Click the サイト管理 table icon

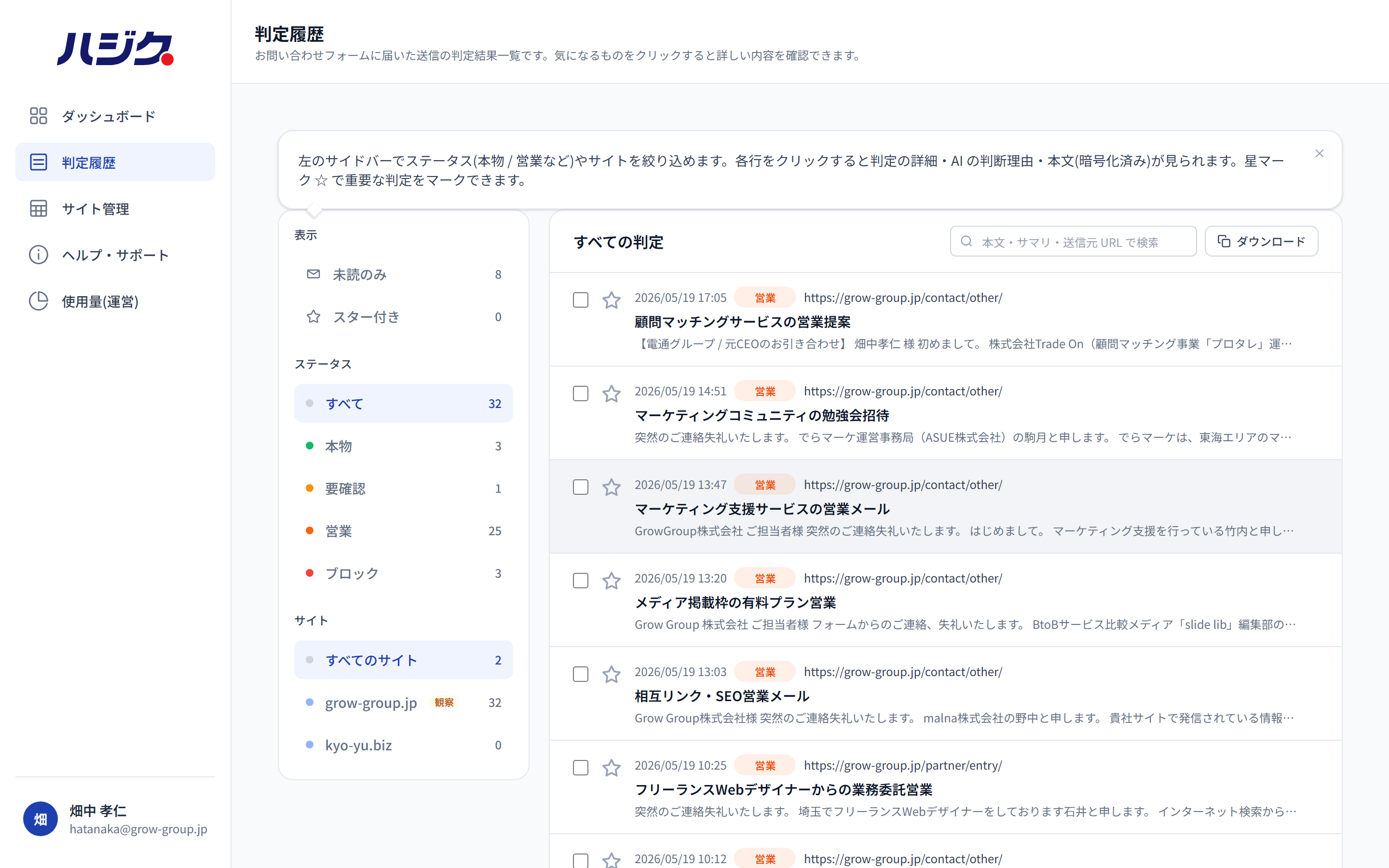pos(39,209)
